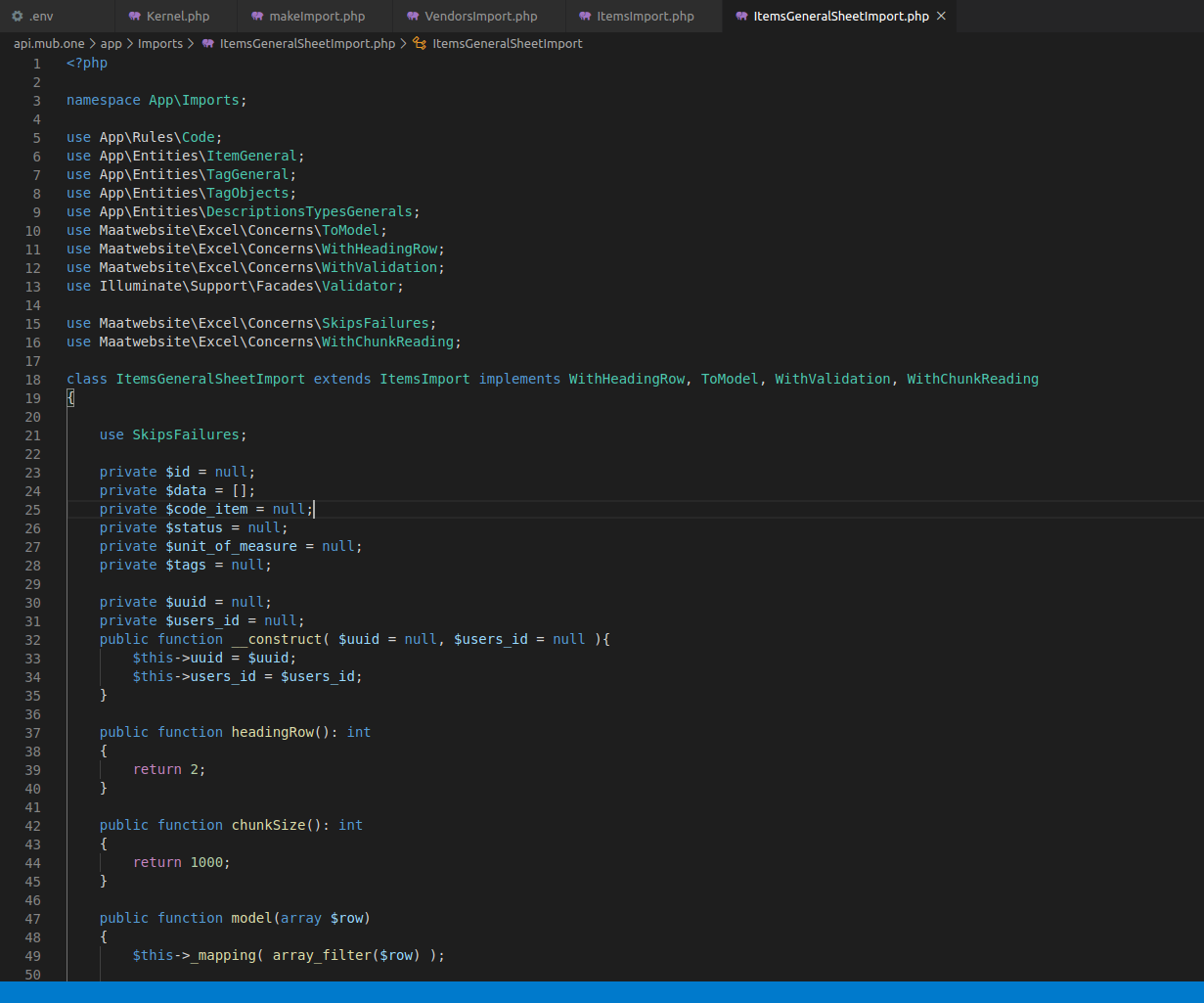Close the ItemsGeneralSheetImport.php tab
This screenshot has width=1204, height=1003.
tap(941, 16)
